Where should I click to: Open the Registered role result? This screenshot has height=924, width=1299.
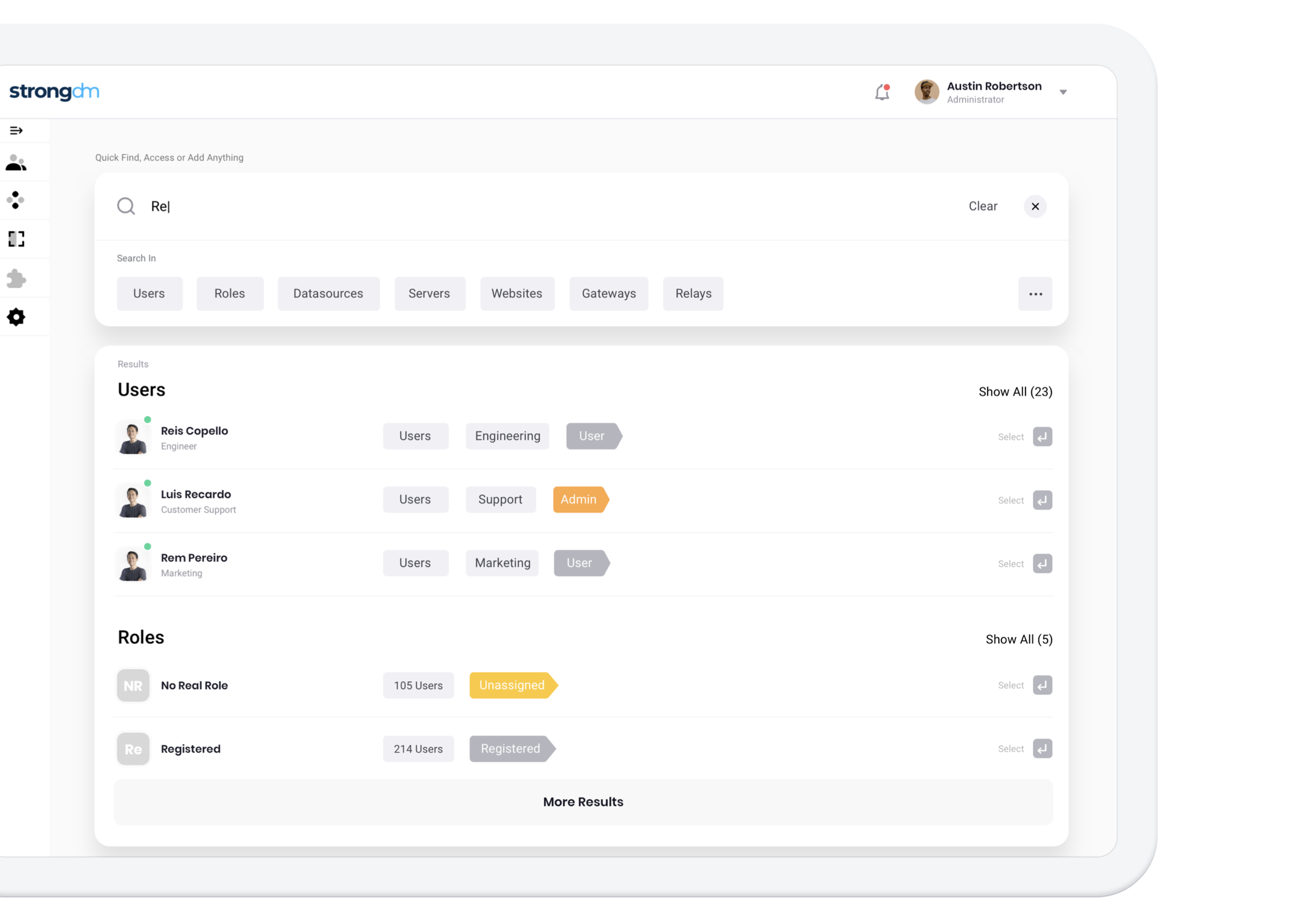point(584,749)
